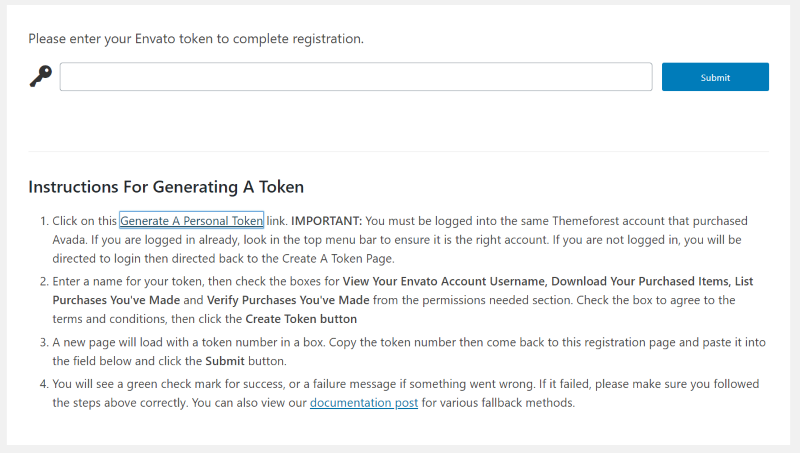The width and height of the screenshot is (800, 453).
Task: Click the list number 1 of the instructions
Action: coord(44,221)
